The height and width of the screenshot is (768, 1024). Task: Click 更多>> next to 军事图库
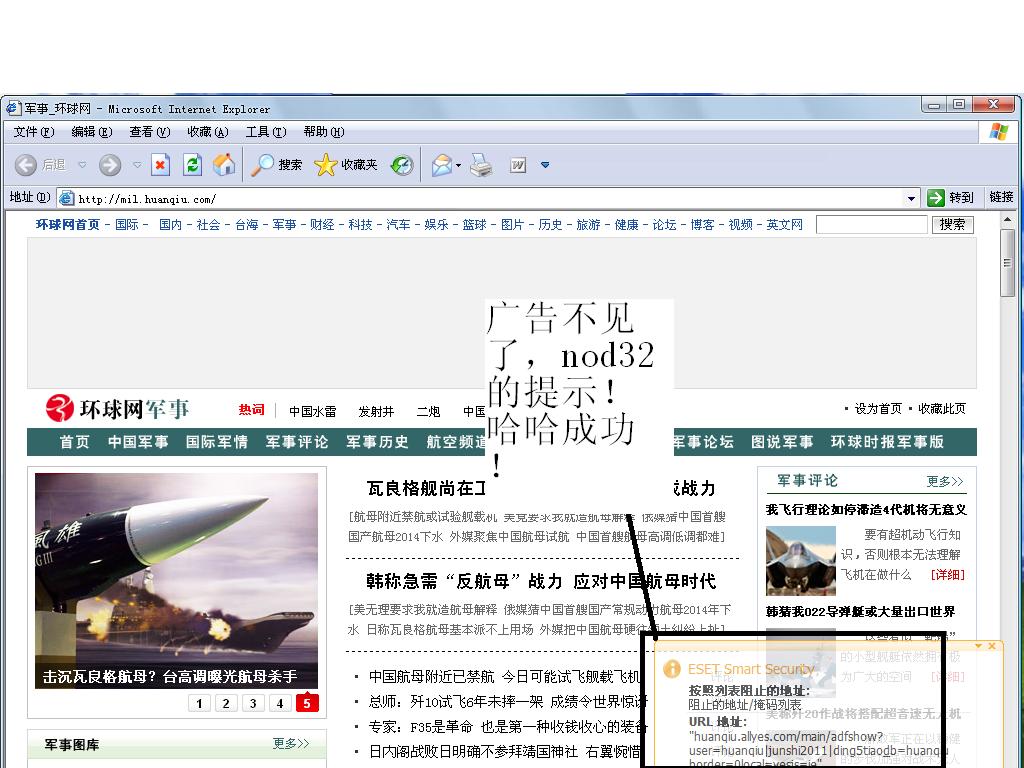pyautogui.click(x=291, y=744)
